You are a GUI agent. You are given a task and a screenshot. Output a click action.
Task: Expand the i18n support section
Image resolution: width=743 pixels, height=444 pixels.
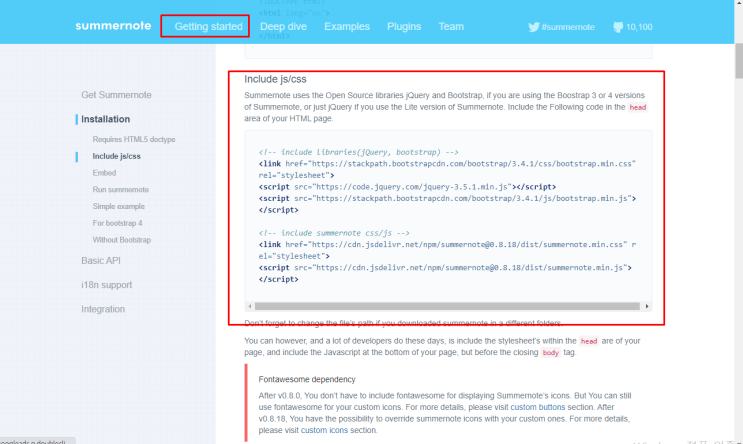(106, 284)
